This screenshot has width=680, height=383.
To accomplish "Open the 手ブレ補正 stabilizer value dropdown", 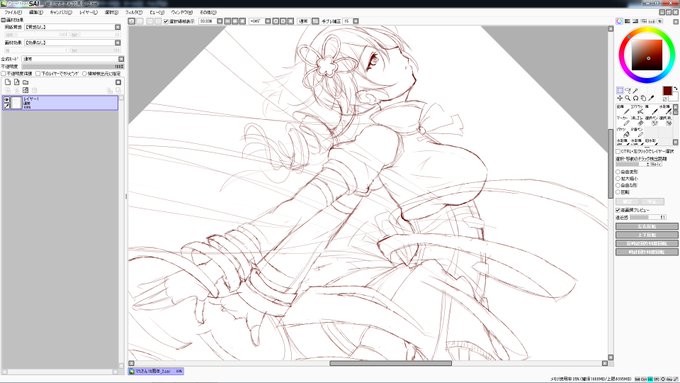I will (356, 21).
